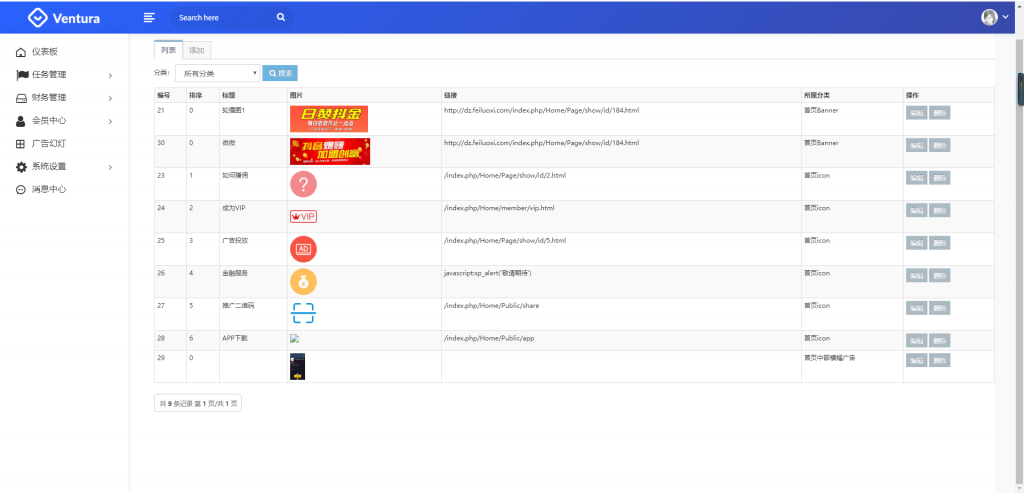
Task: Click in the 'Search here' input field
Action: [x=220, y=17]
